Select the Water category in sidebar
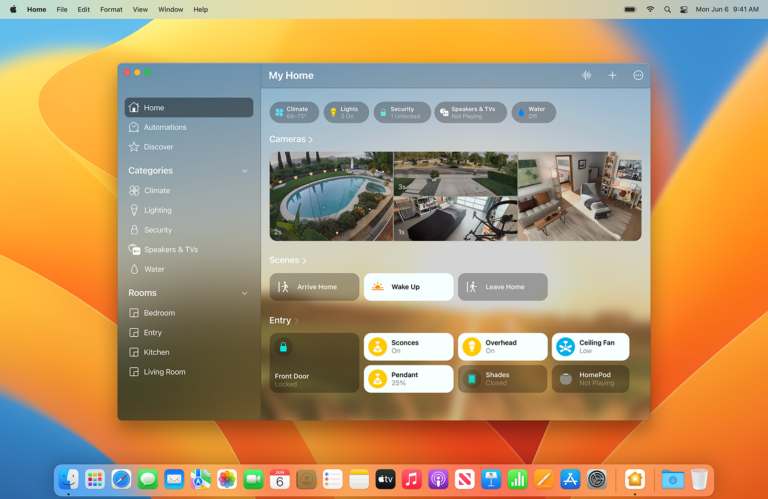This screenshot has width=768, height=499. point(189,269)
